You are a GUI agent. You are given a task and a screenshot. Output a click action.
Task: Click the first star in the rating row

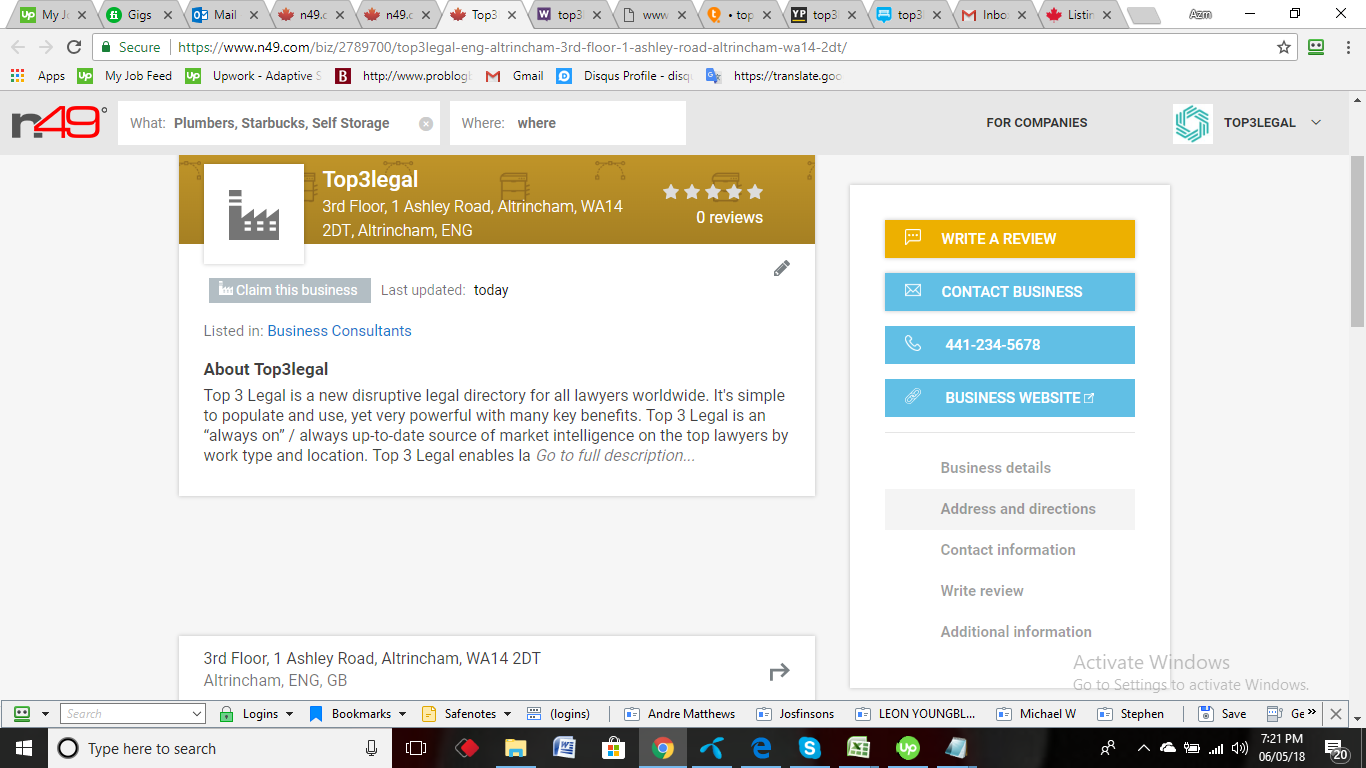coord(671,191)
